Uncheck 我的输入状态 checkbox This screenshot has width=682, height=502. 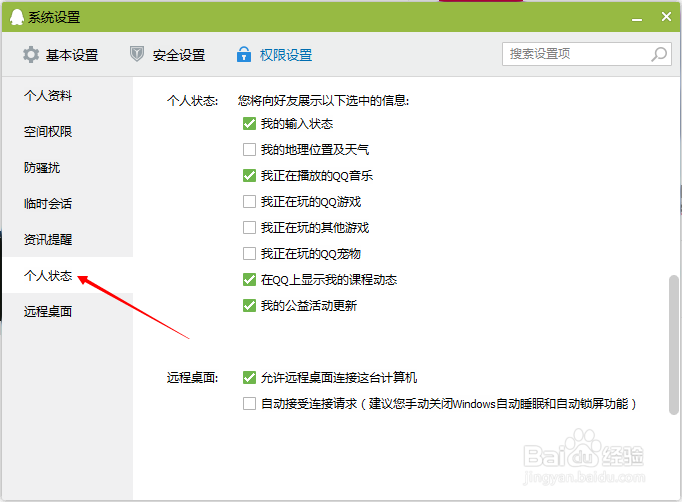coord(249,124)
